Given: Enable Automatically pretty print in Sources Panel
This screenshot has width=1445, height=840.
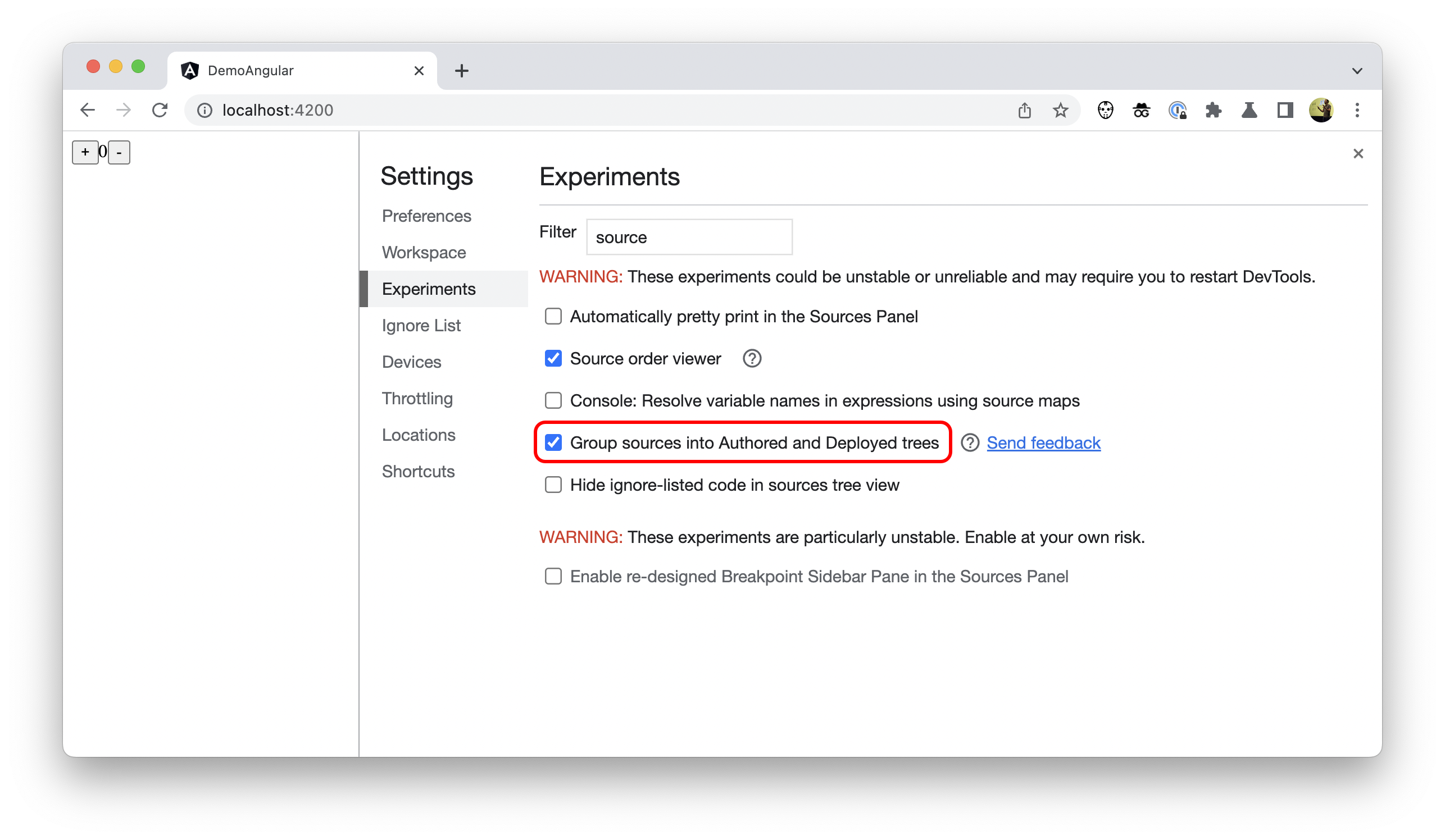Looking at the screenshot, I should (x=554, y=316).
